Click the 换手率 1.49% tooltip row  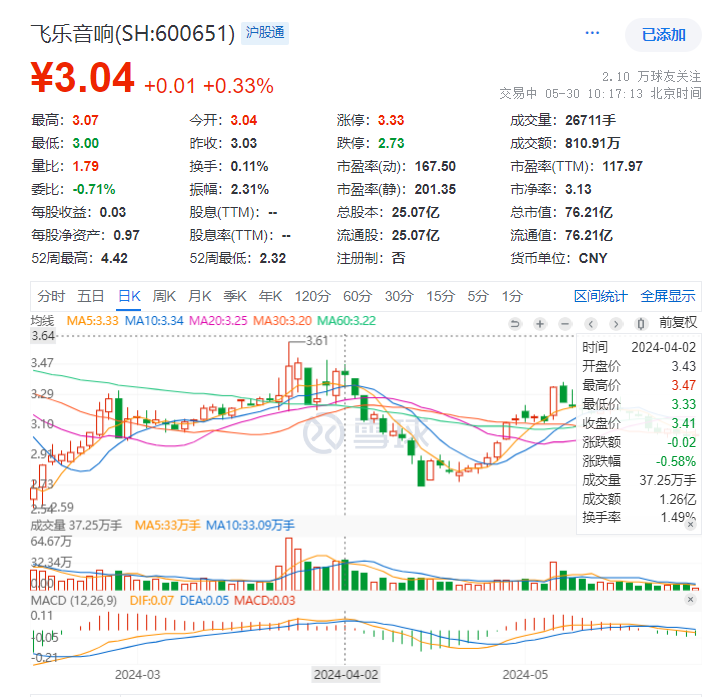coord(639,517)
